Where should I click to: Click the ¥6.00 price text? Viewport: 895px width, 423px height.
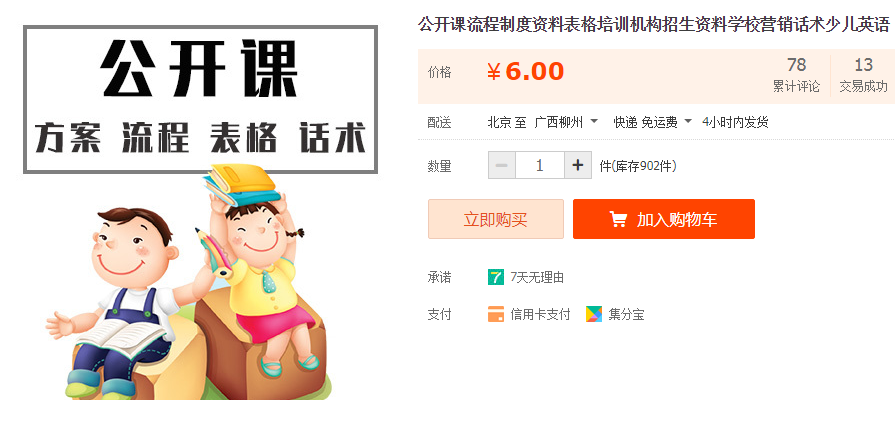click(x=525, y=72)
